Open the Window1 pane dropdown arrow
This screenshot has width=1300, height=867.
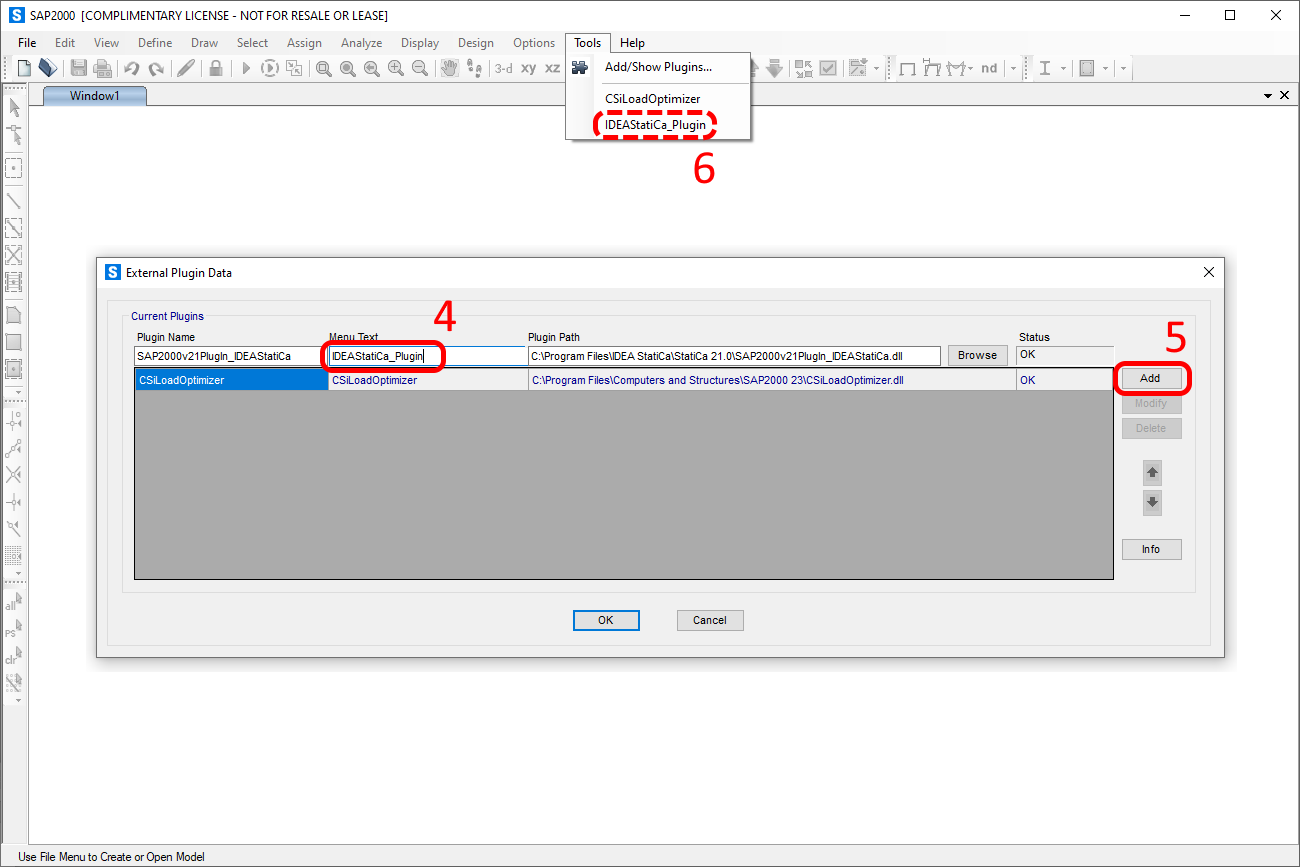pyautogui.click(x=1268, y=96)
